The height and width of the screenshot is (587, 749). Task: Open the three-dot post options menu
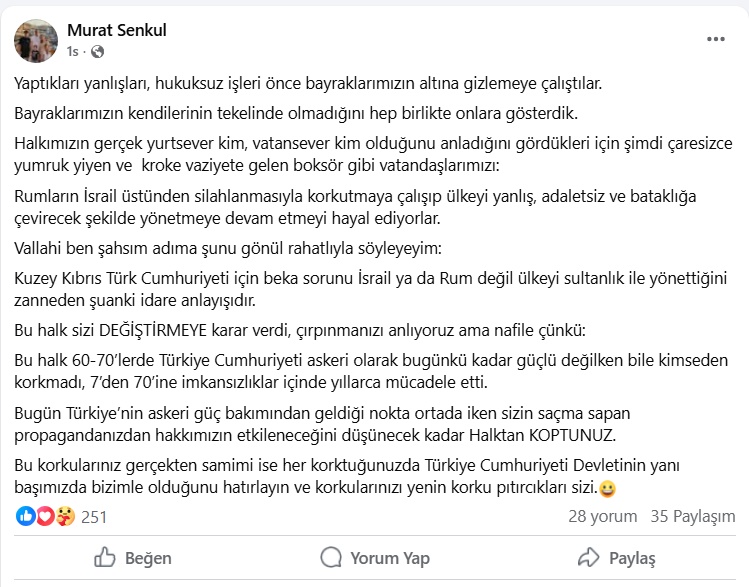coord(715,40)
